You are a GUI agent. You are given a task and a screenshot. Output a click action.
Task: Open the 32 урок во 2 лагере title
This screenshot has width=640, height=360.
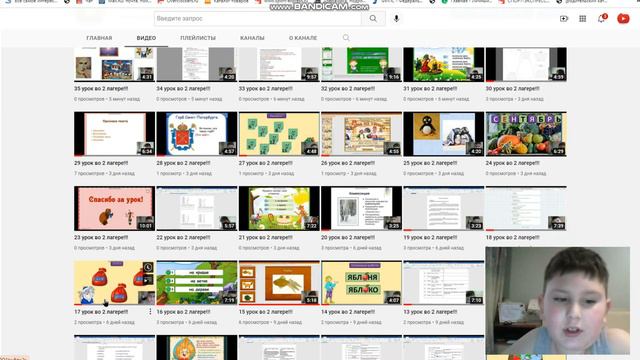(348, 89)
